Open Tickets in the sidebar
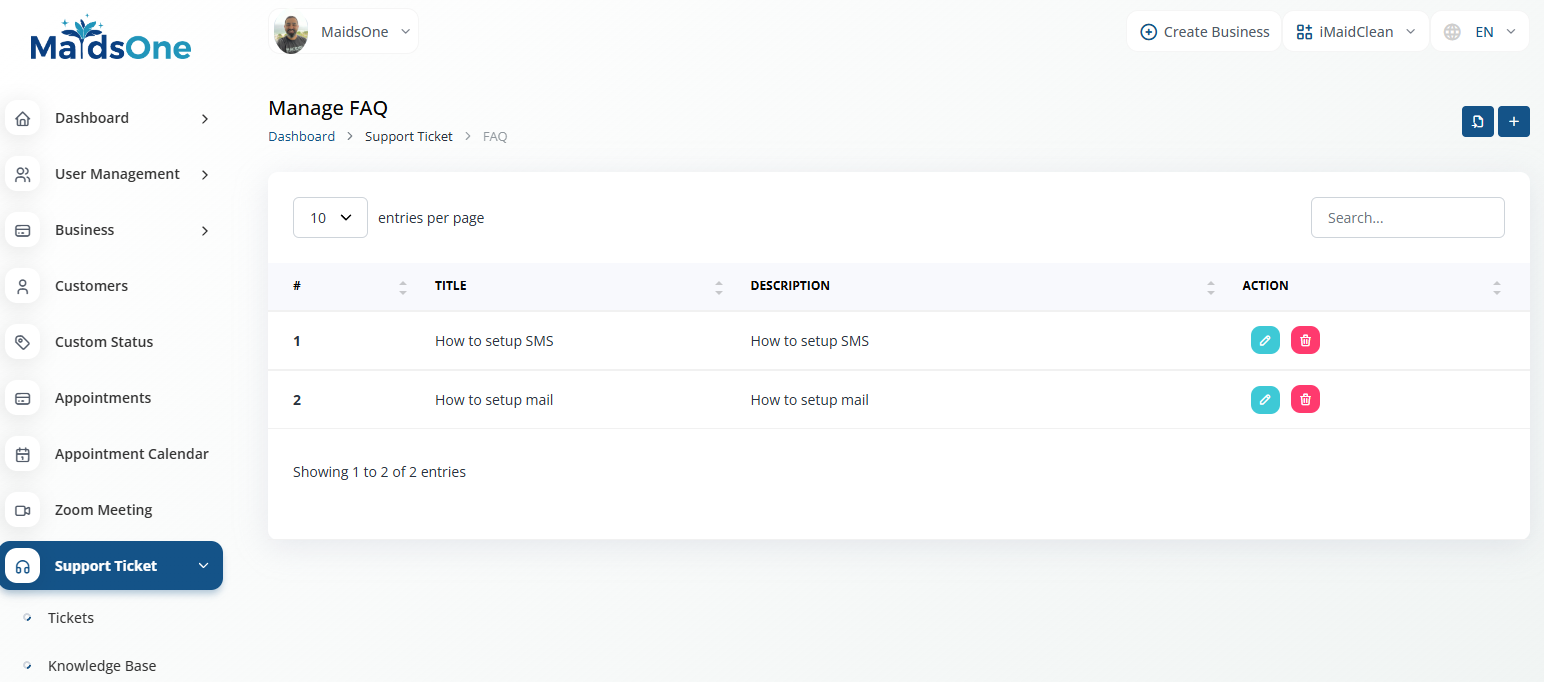 [x=71, y=618]
